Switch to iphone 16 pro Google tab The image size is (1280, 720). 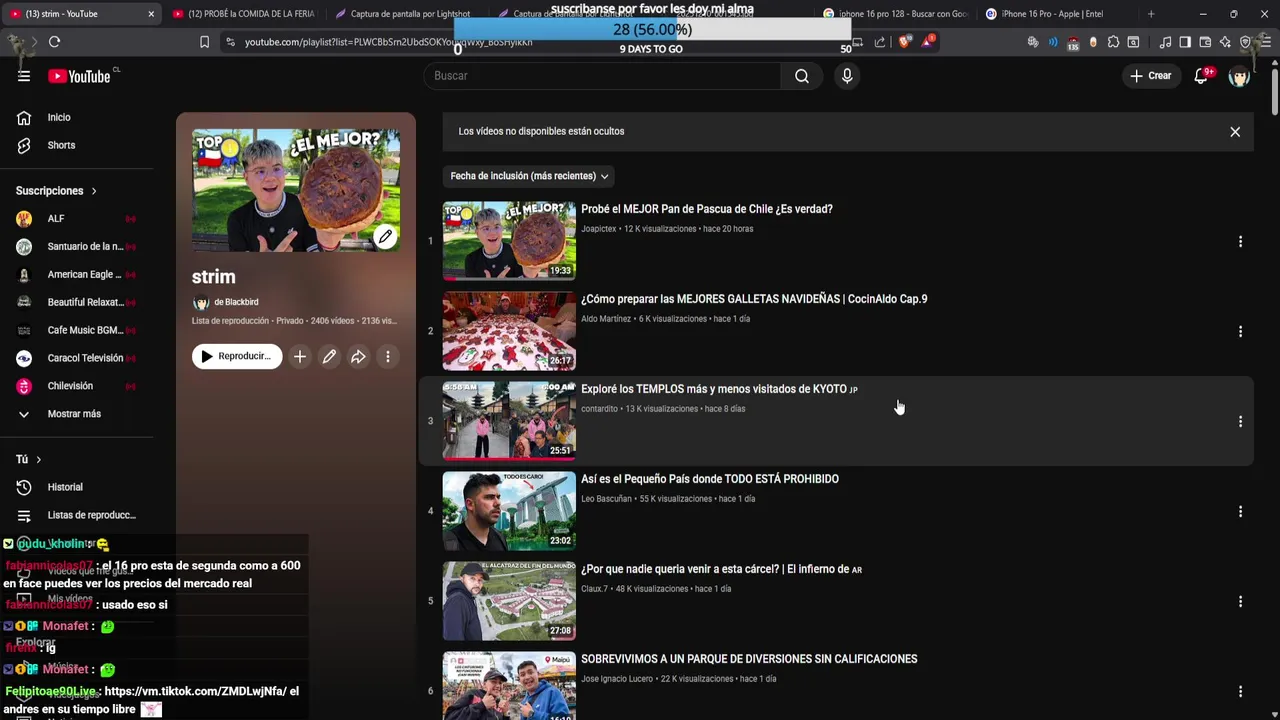pyautogui.click(x=895, y=14)
